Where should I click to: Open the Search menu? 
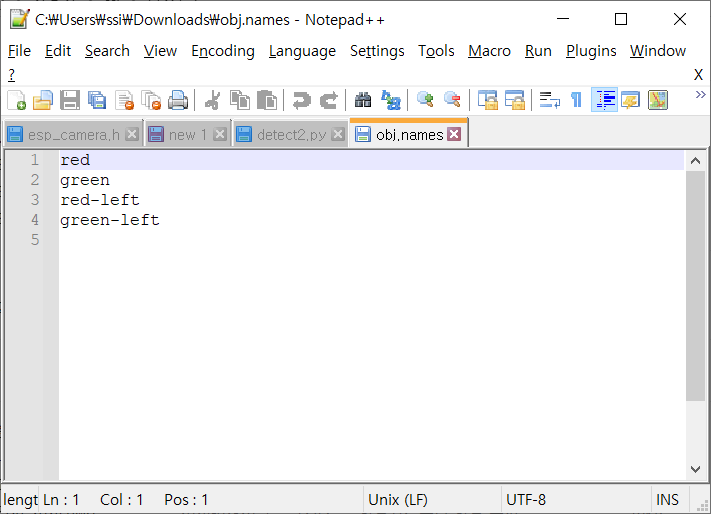pyautogui.click(x=107, y=51)
